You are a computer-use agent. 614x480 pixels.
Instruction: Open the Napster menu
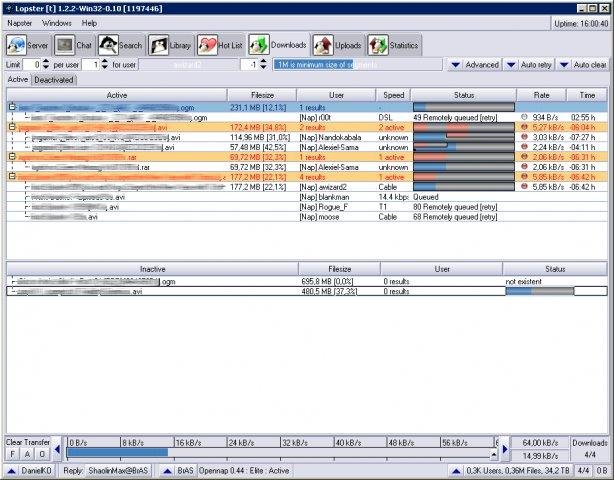(x=20, y=23)
